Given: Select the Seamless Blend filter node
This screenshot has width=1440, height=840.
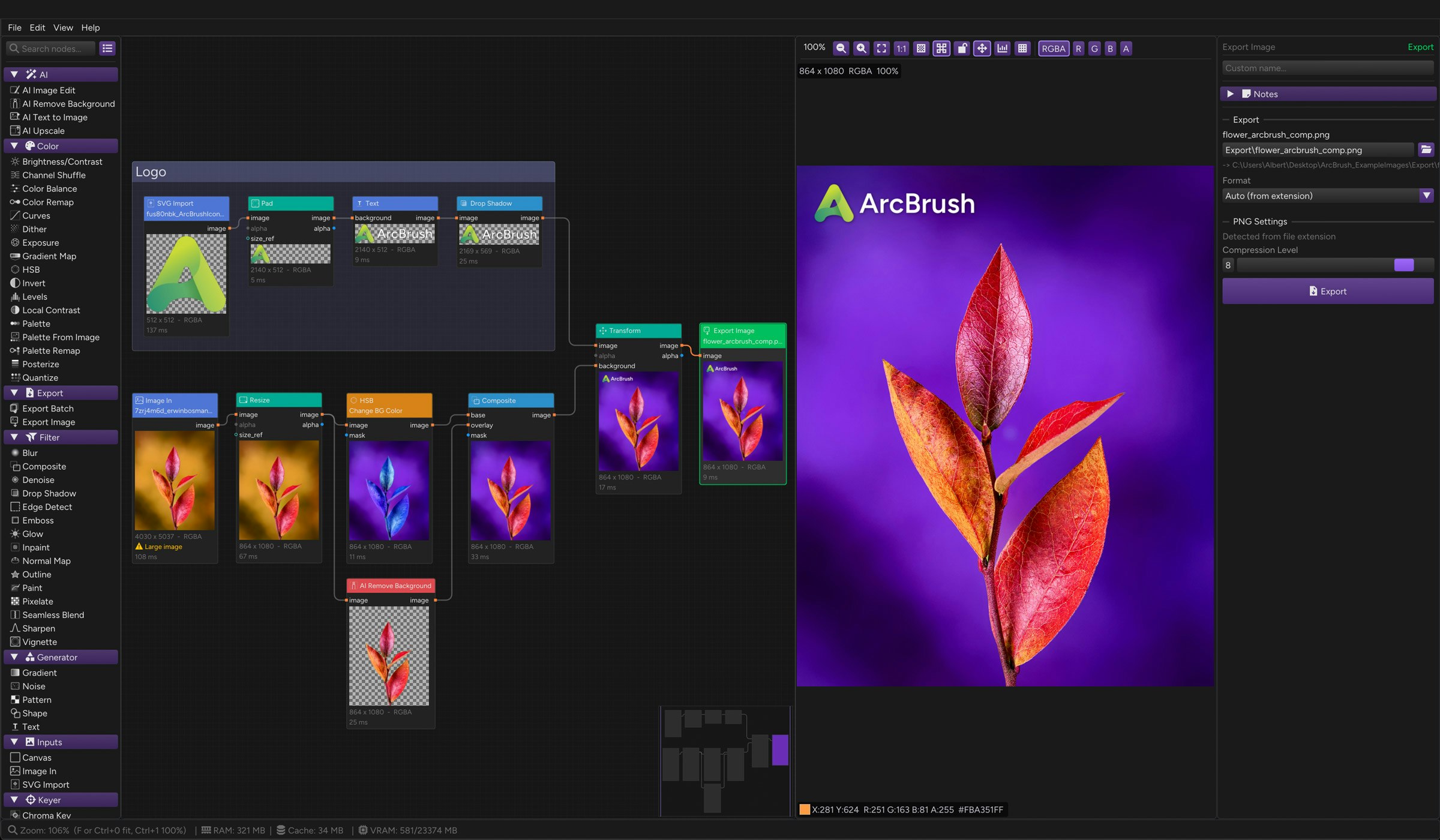Looking at the screenshot, I should pos(53,614).
